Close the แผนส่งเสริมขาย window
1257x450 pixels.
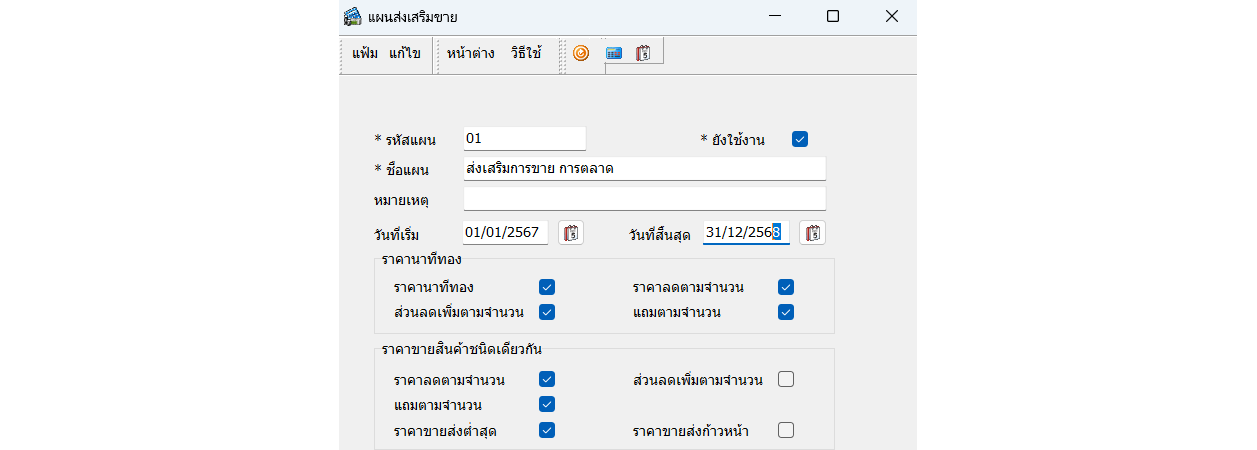(x=892, y=16)
